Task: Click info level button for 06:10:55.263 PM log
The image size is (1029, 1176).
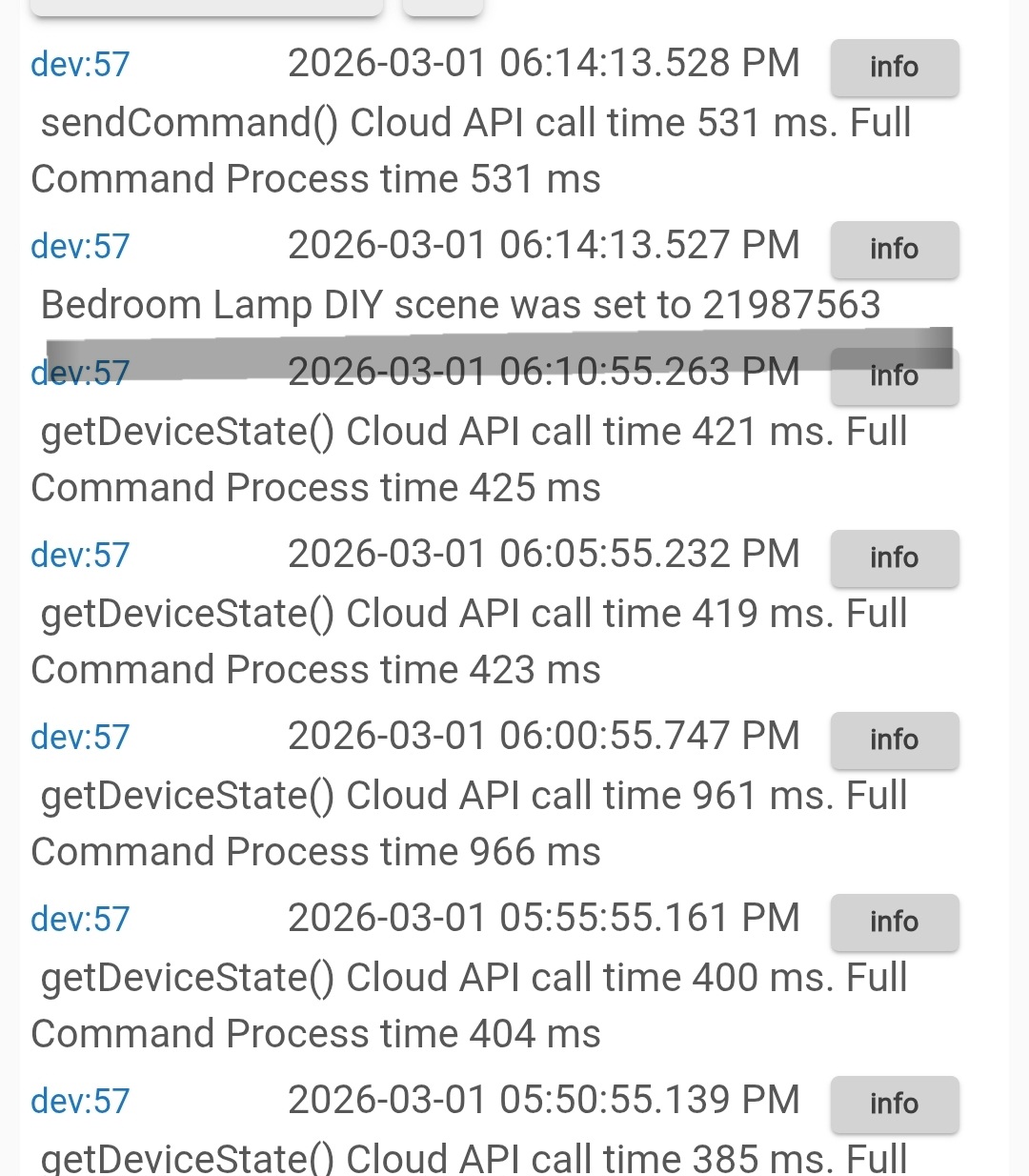Action: [x=894, y=378]
